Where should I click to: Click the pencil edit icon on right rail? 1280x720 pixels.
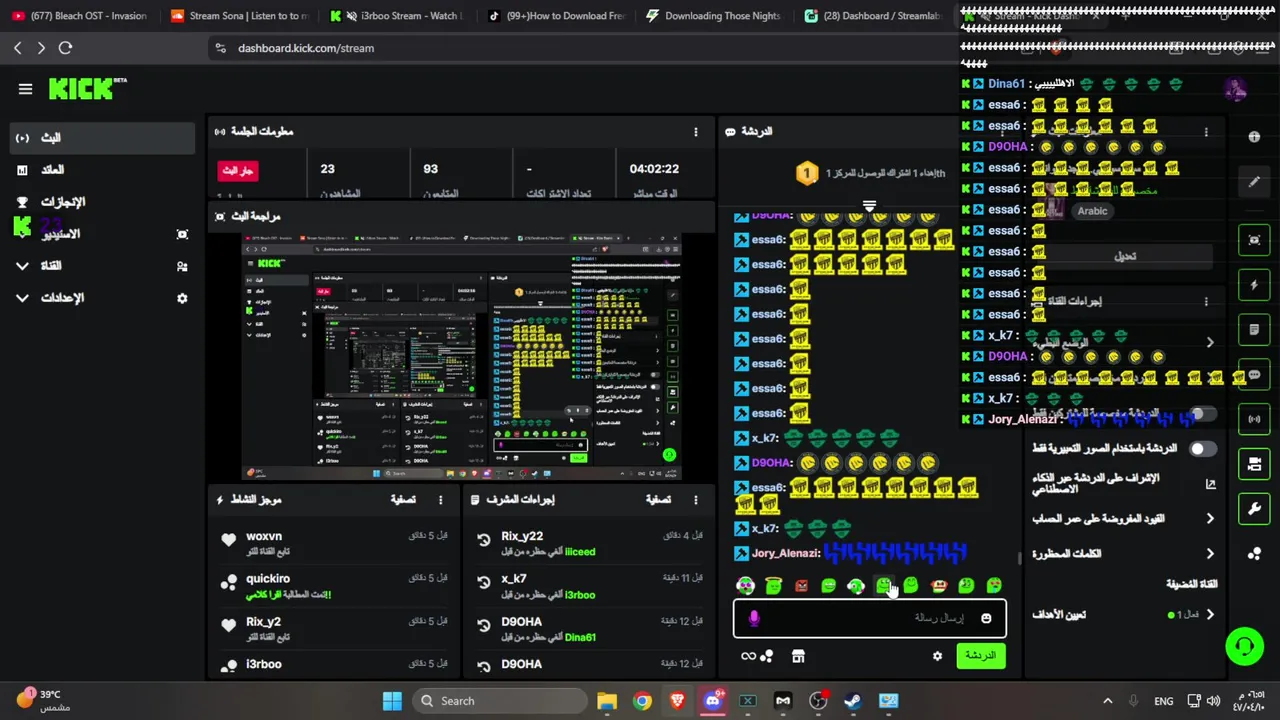tap(1254, 182)
